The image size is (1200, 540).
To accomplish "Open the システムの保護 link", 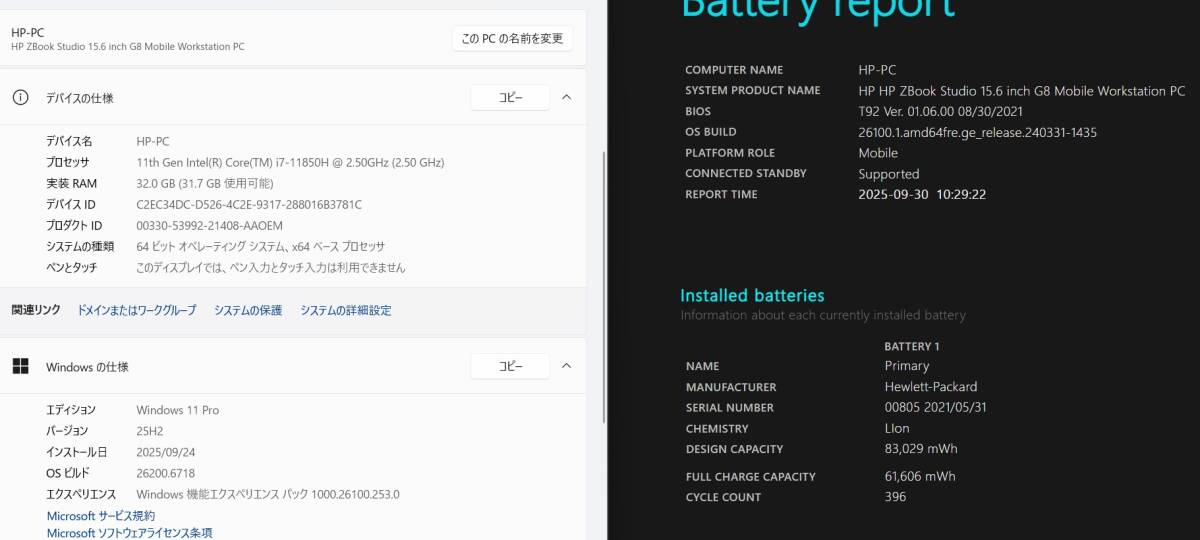I will pos(248,310).
